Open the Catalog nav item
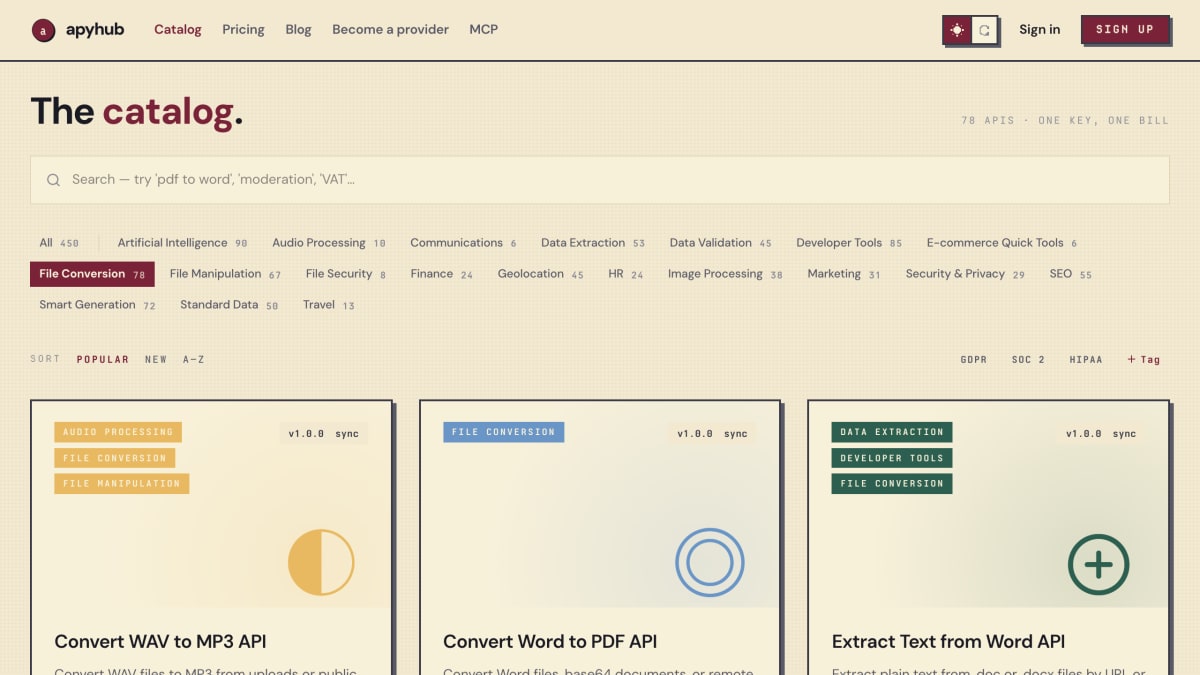 (x=178, y=30)
